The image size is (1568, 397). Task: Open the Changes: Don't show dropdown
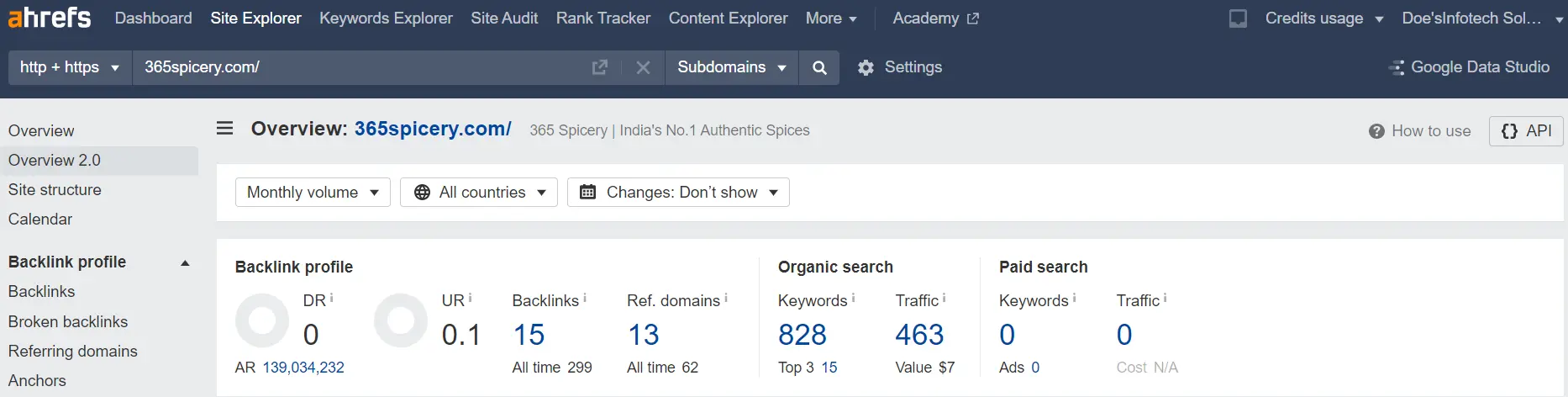pos(678,192)
